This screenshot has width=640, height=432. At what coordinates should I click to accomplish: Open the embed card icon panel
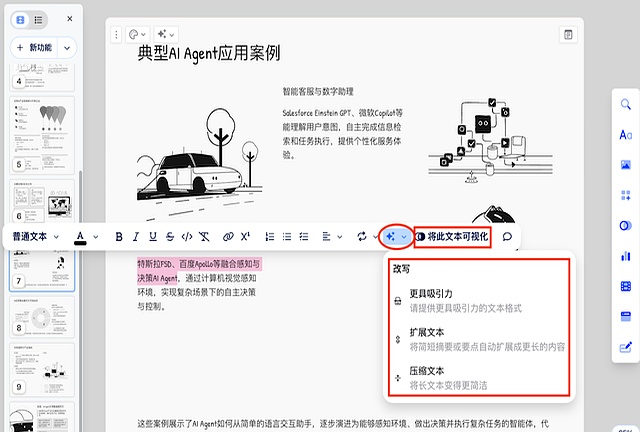click(626, 316)
